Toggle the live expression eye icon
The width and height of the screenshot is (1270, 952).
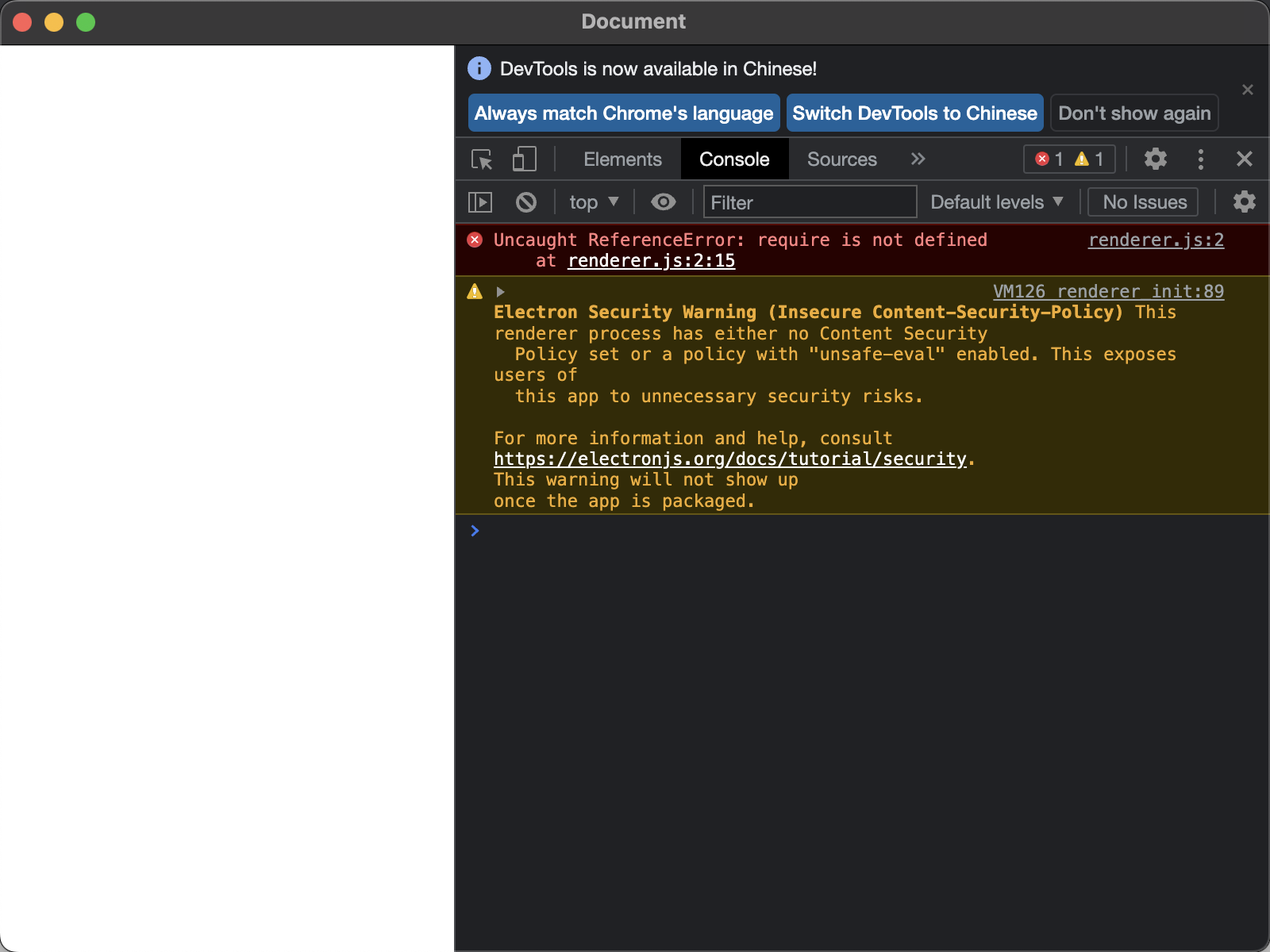pos(663,202)
